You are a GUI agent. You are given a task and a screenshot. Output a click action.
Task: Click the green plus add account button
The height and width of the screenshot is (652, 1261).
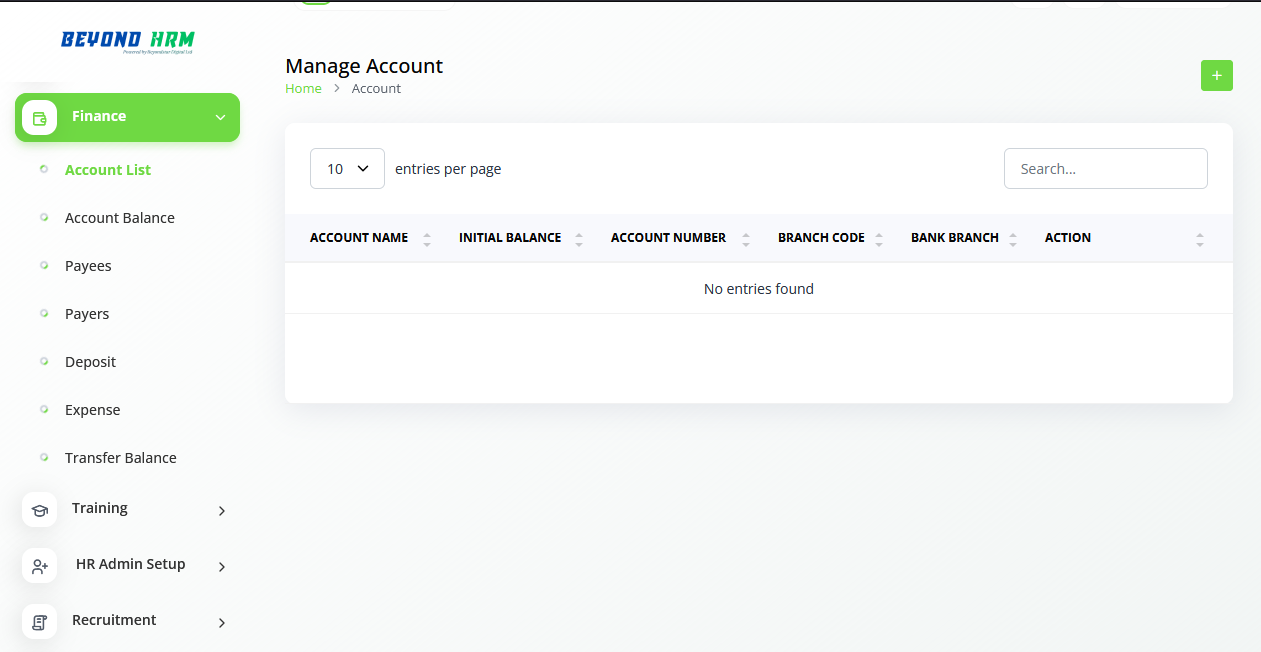tap(1216, 76)
